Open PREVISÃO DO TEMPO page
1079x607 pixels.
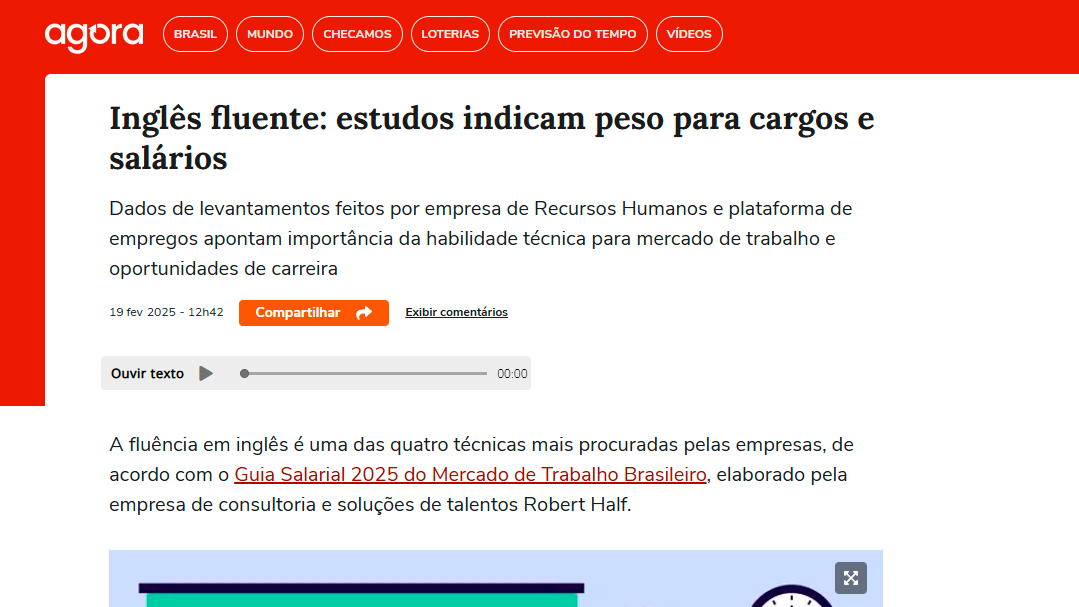point(573,34)
